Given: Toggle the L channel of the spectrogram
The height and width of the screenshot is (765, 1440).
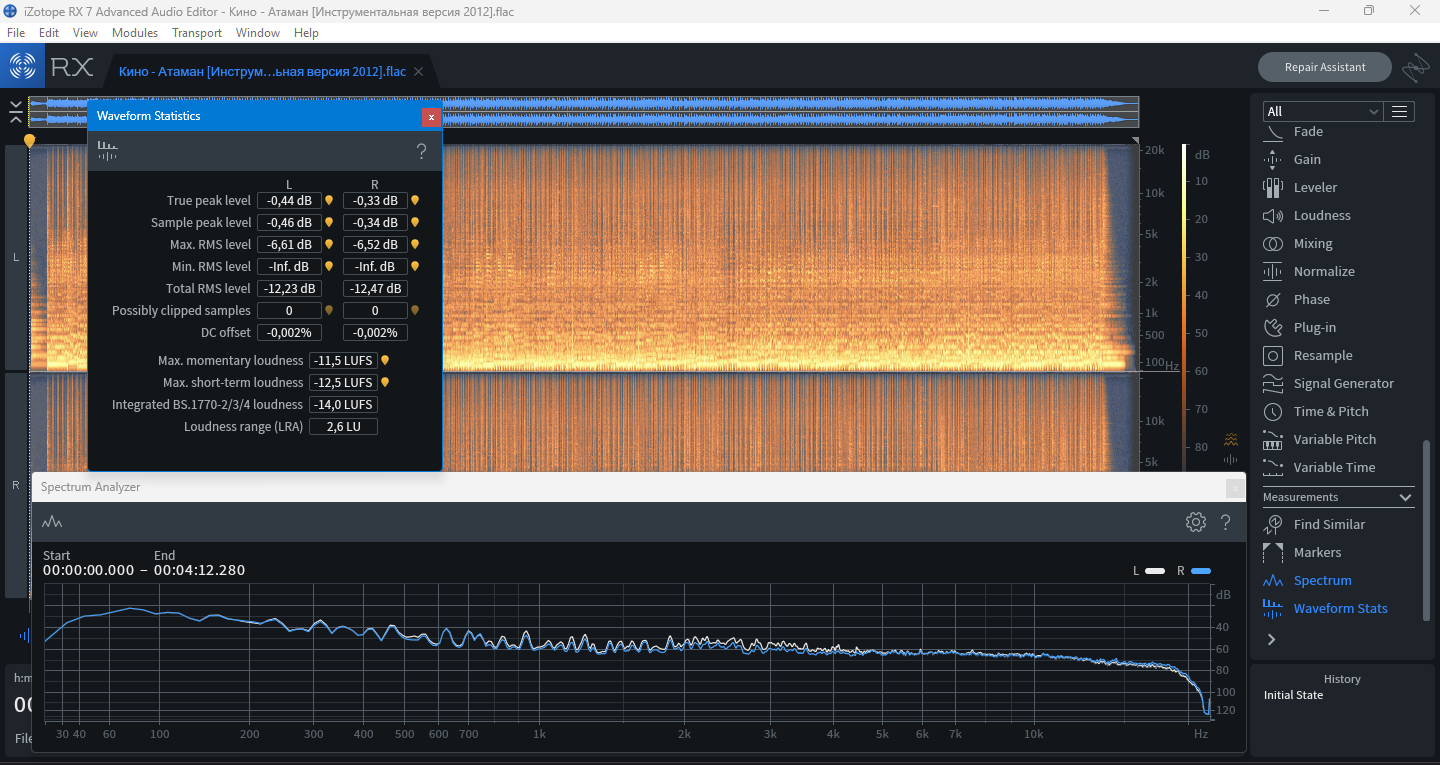Looking at the screenshot, I should tap(15, 258).
